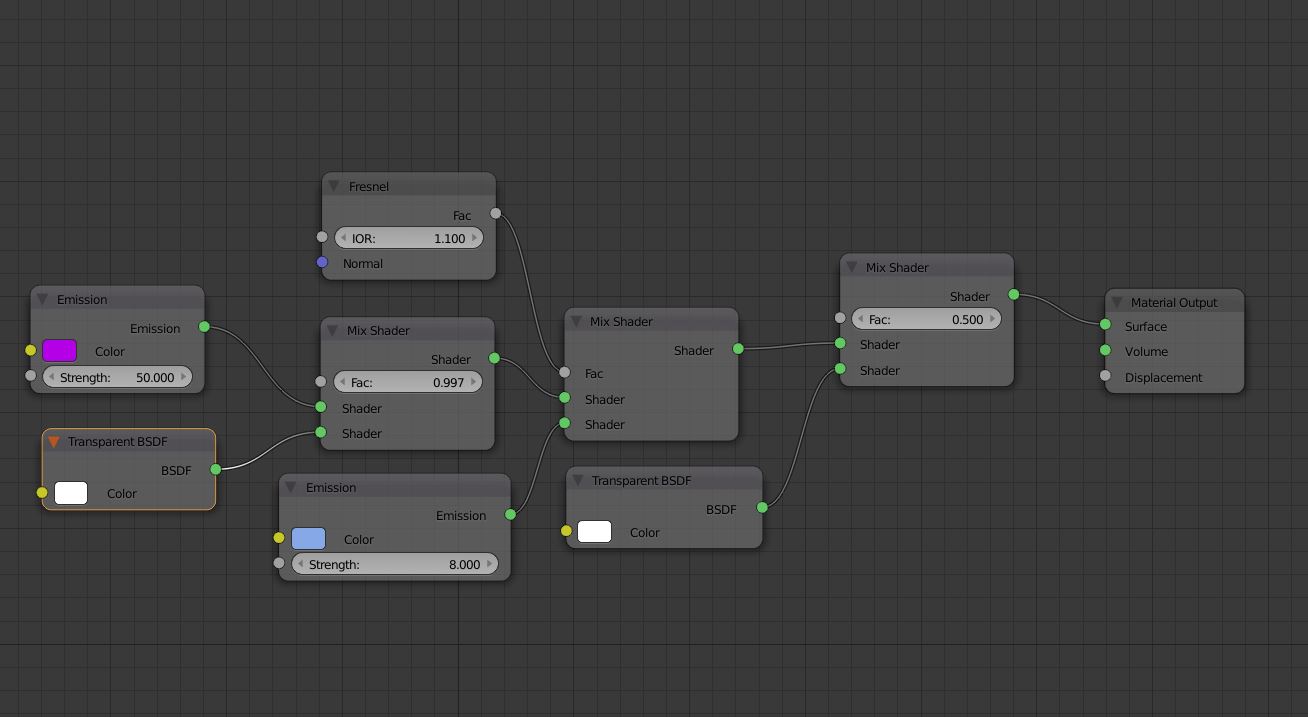
Task: Collapse the Emission node with Strength 8.000
Action: [291, 487]
